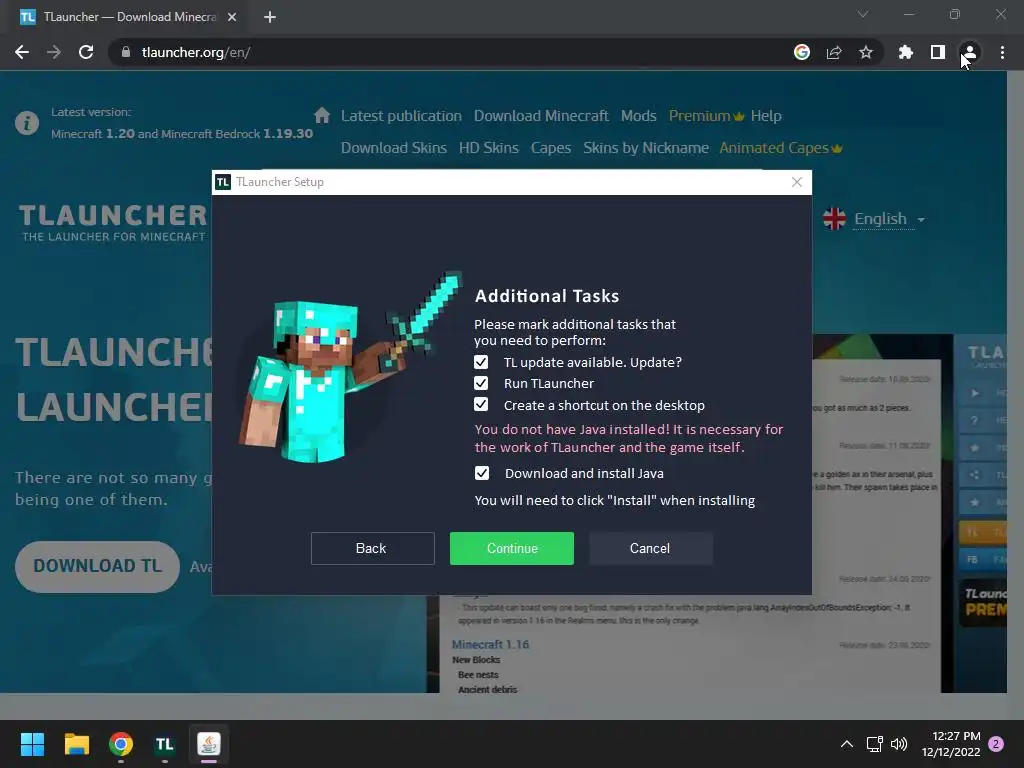Open Skins by Nickname link
This screenshot has width=1024, height=768.
[x=646, y=148]
